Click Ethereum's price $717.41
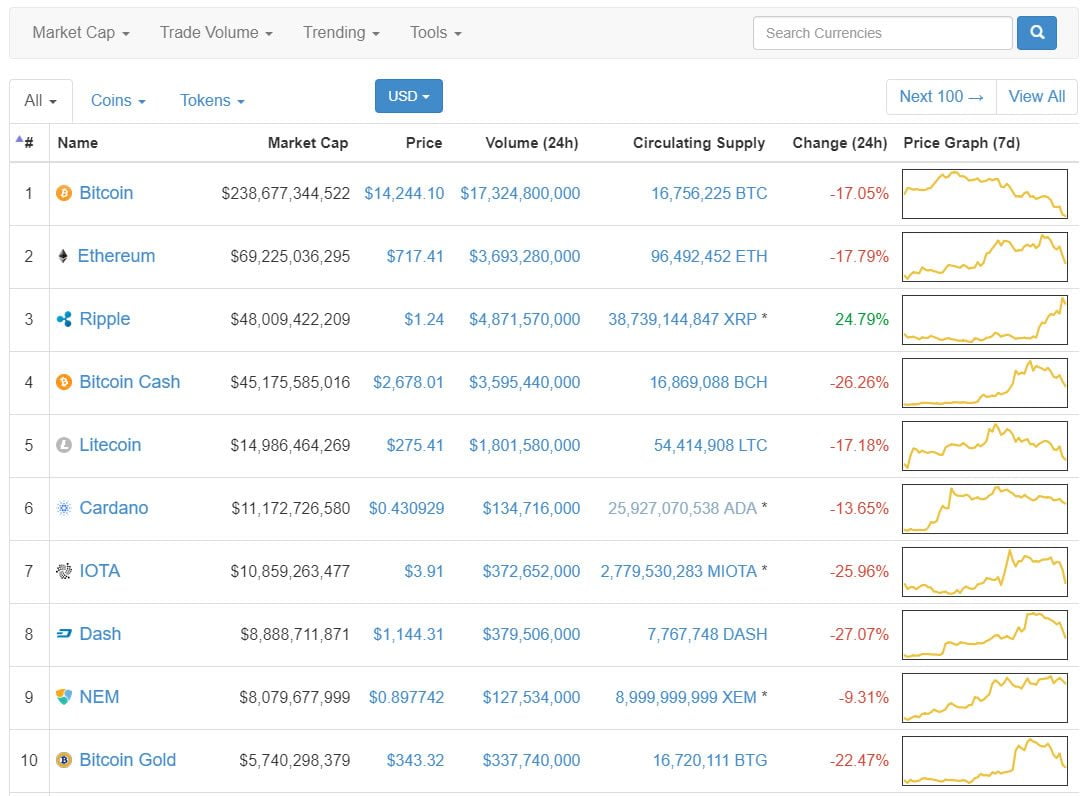 (x=415, y=257)
